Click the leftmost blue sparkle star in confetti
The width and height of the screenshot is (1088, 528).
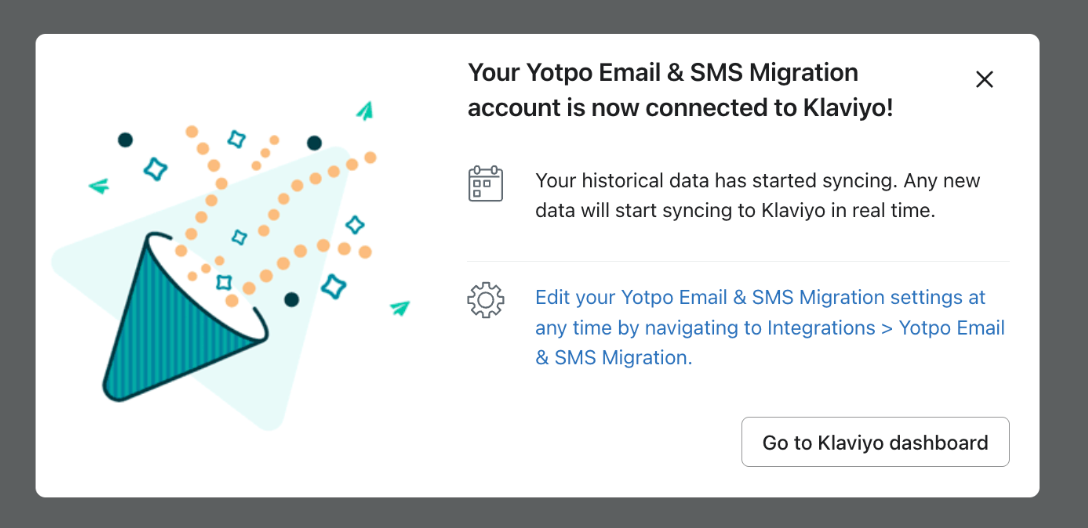coord(155,168)
